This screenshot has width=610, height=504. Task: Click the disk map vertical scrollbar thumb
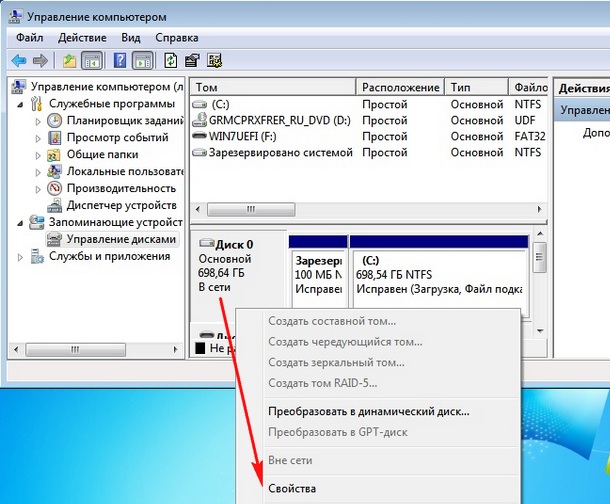tap(540, 257)
